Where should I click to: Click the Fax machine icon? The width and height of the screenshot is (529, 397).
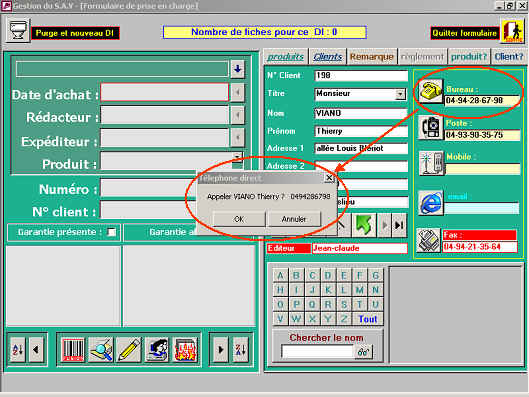click(x=428, y=240)
